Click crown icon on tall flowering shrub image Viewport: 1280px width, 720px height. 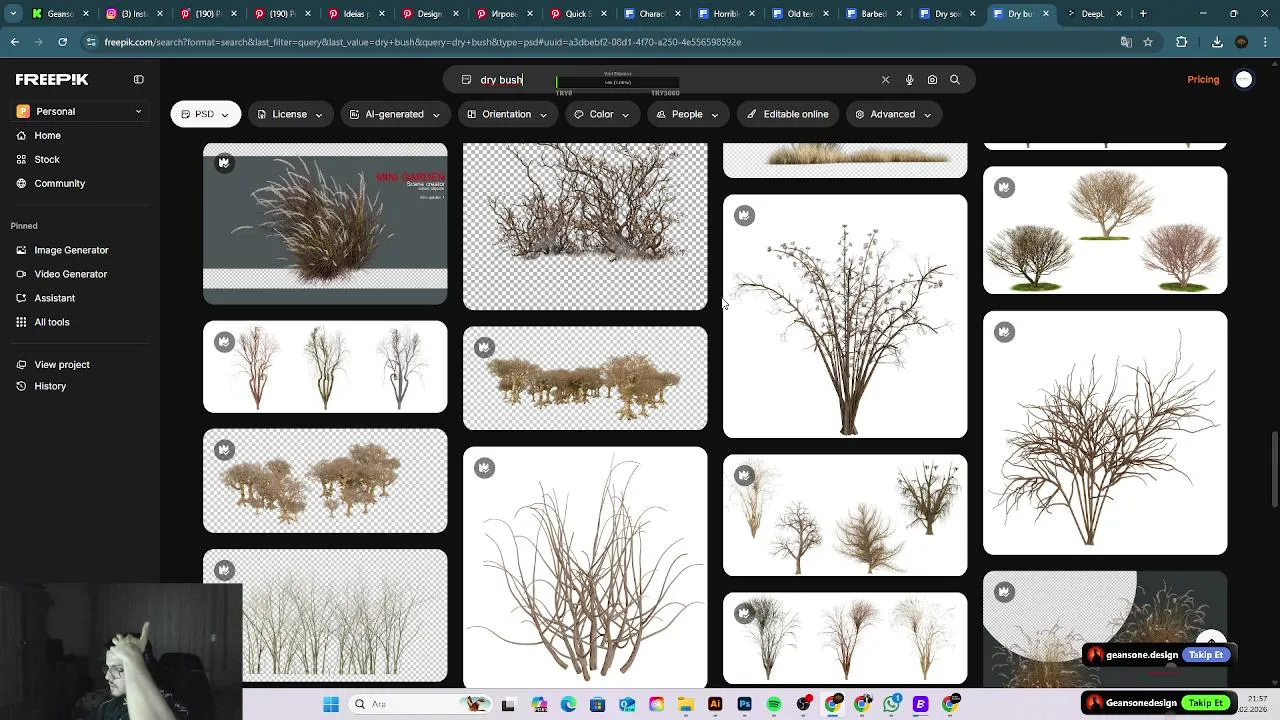click(x=744, y=215)
